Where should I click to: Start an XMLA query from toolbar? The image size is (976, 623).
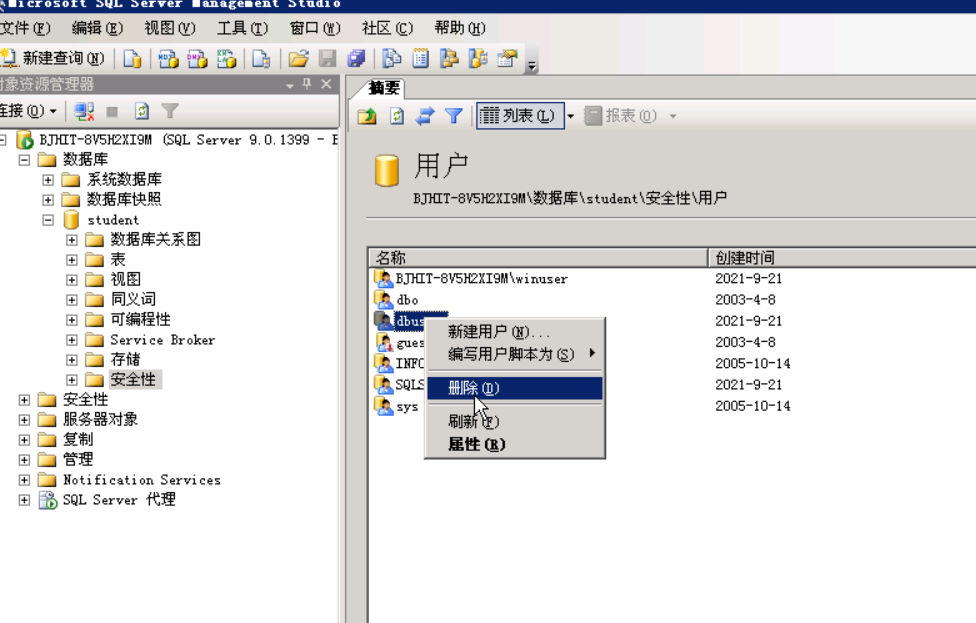(x=226, y=59)
